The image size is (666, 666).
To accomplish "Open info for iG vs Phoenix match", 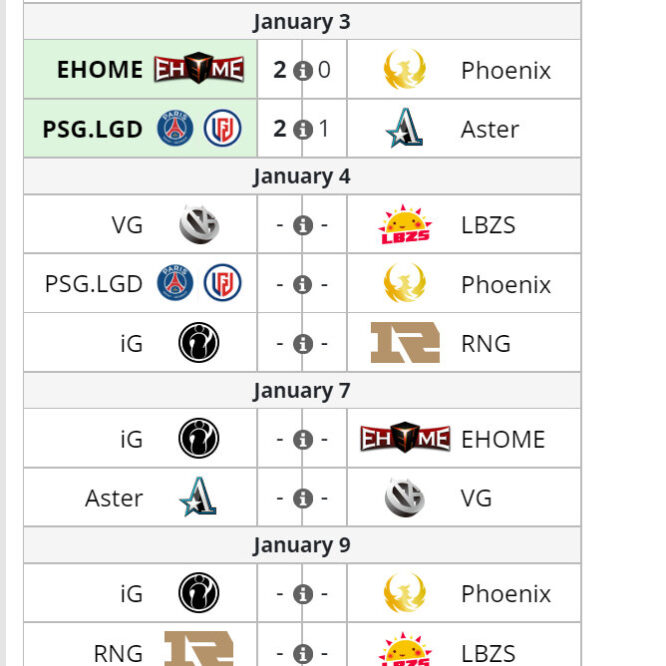I will tap(303, 594).
